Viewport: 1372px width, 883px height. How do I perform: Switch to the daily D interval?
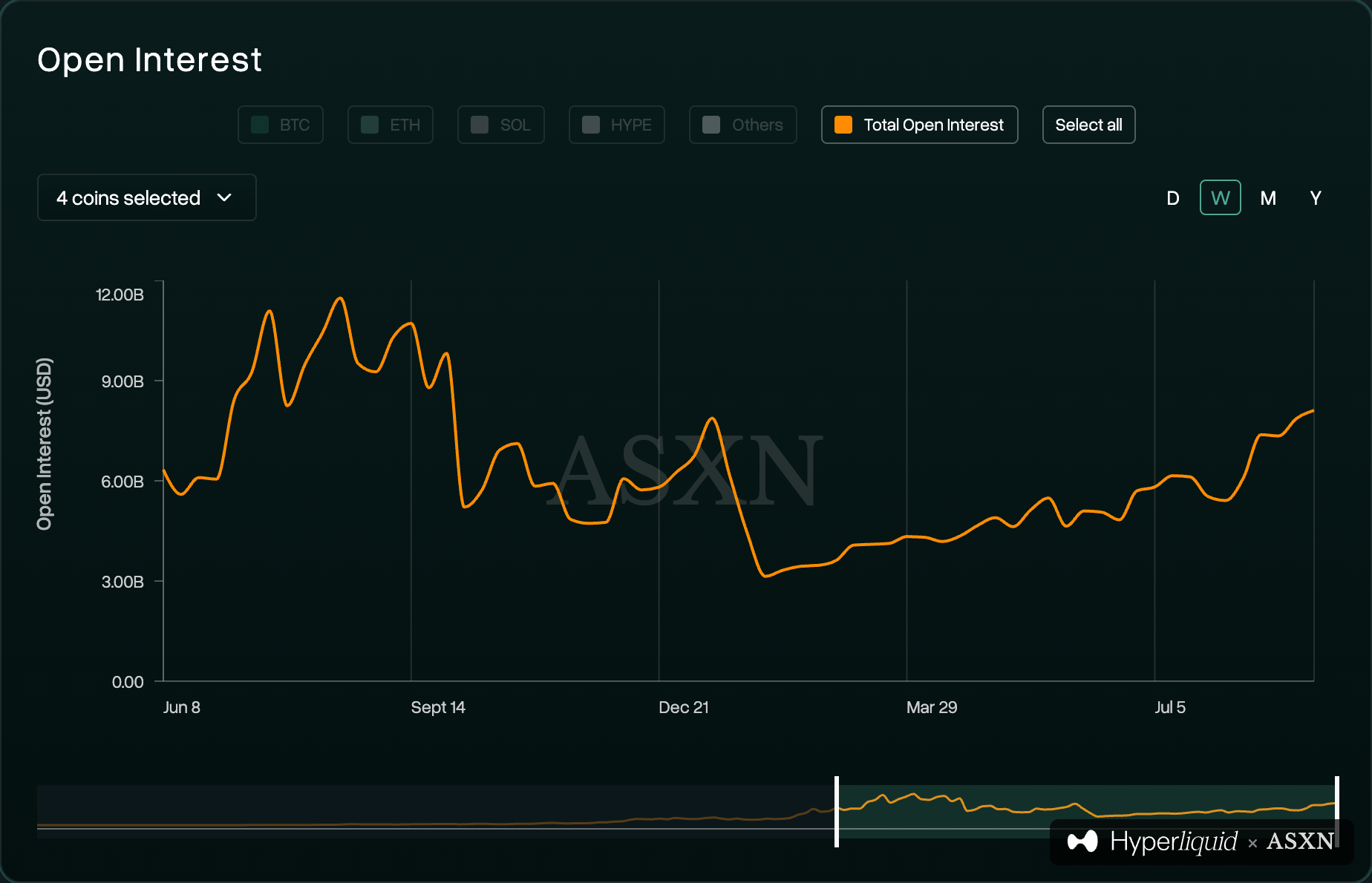1173,198
